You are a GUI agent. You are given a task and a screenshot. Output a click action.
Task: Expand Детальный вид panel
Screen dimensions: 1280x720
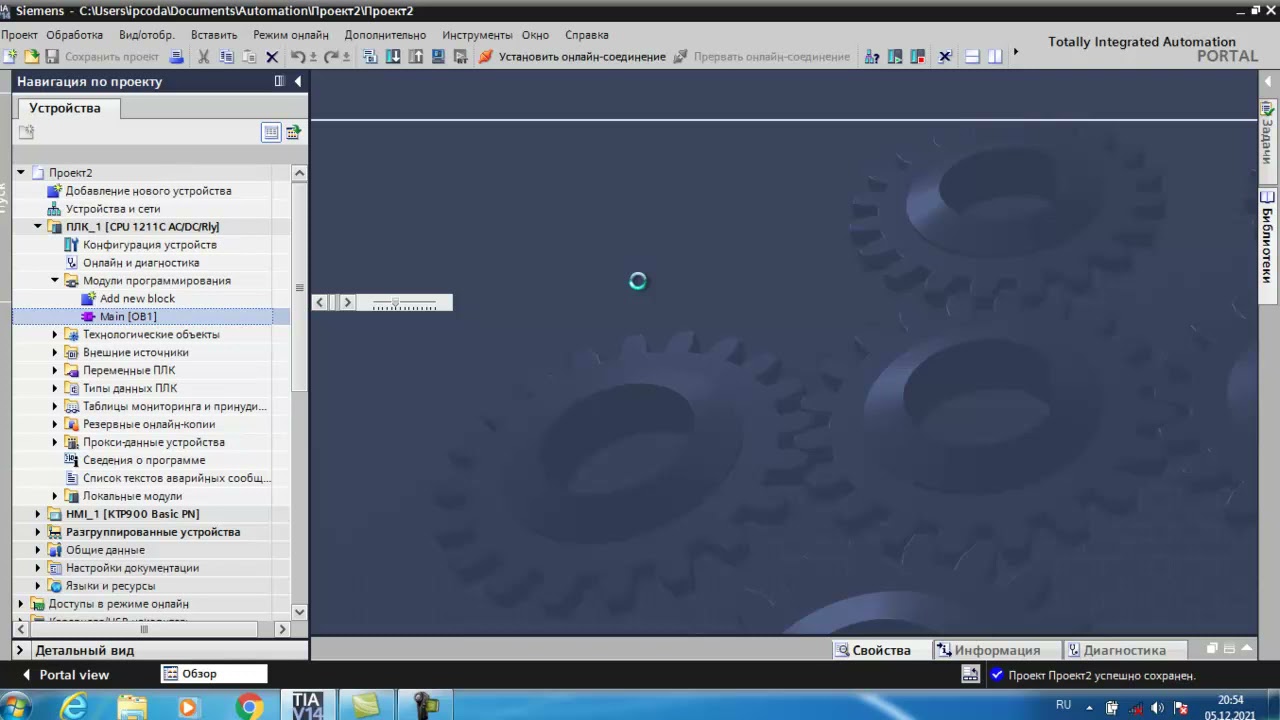19,650
